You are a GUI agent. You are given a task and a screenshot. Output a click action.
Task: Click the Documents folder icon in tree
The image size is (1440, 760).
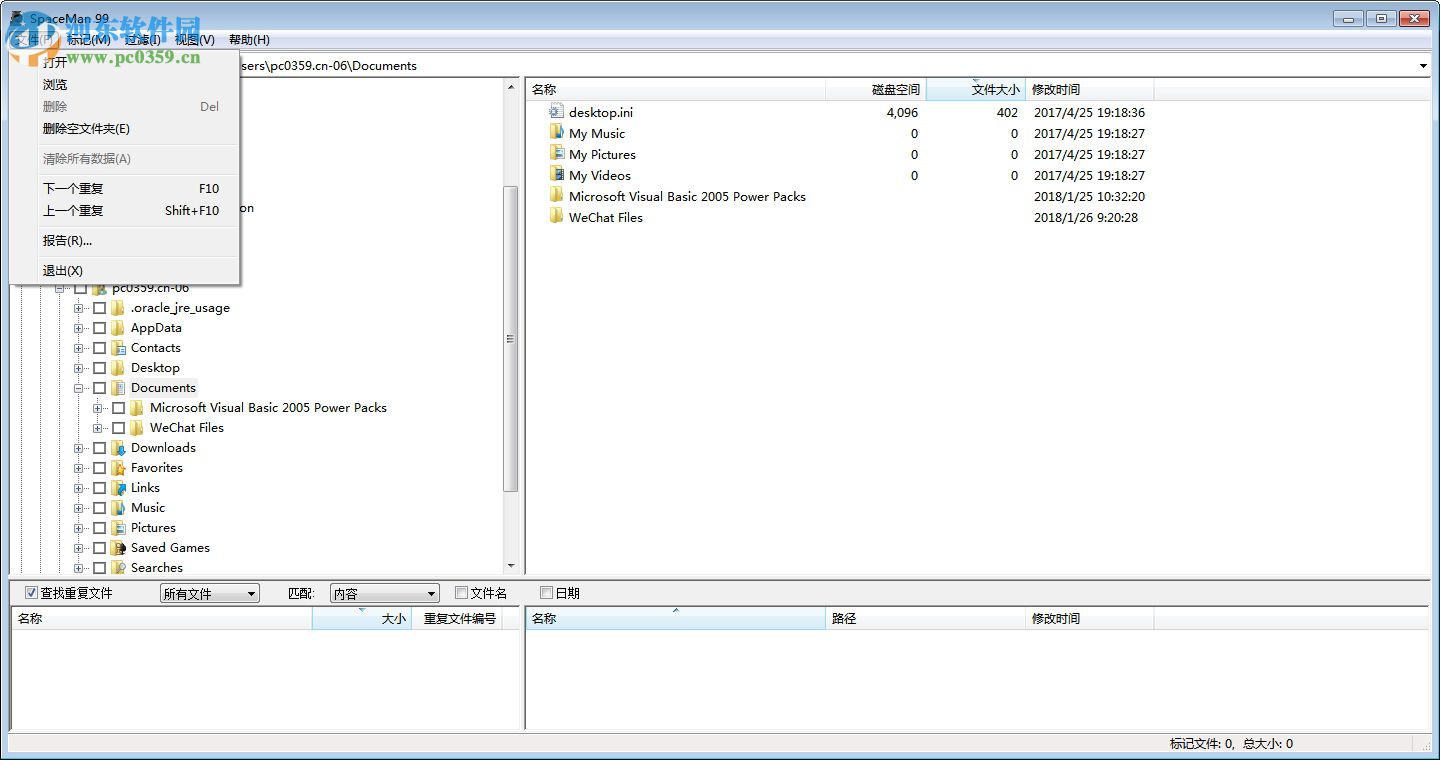click(118, 388)
